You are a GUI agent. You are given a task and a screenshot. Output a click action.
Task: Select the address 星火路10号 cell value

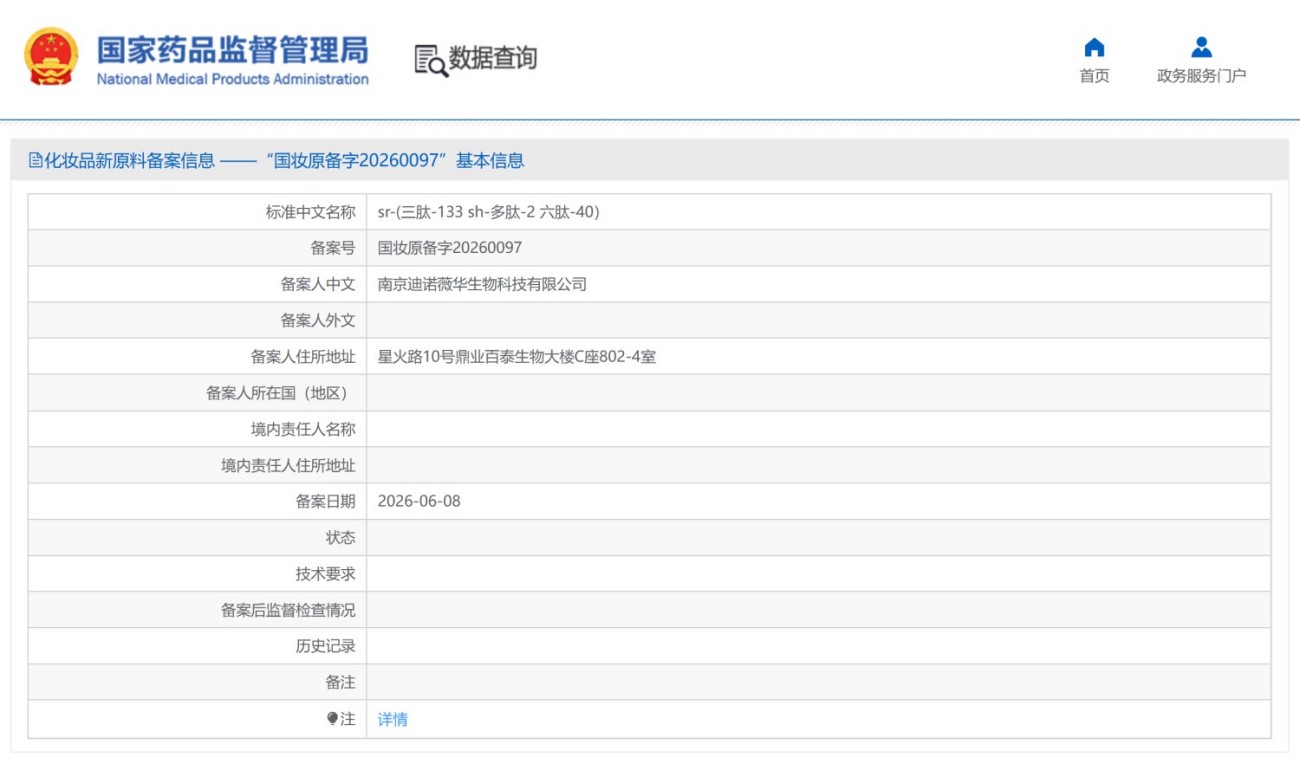tap(516, 356)
